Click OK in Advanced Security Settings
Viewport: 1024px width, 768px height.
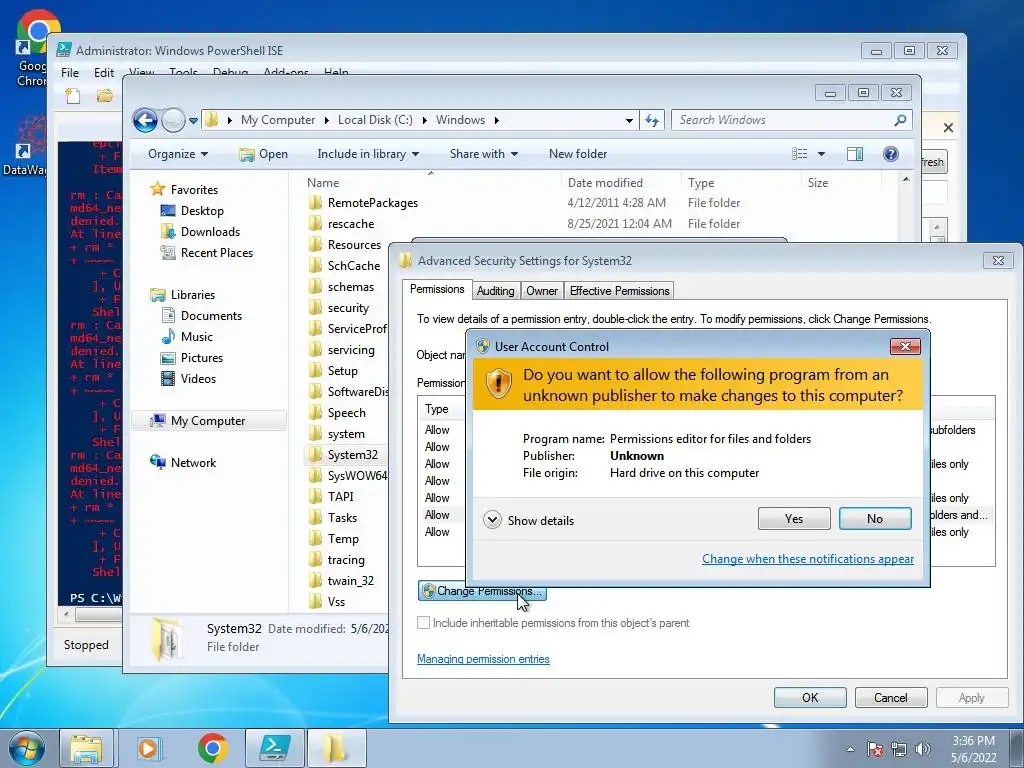click(x=810, y=698)
